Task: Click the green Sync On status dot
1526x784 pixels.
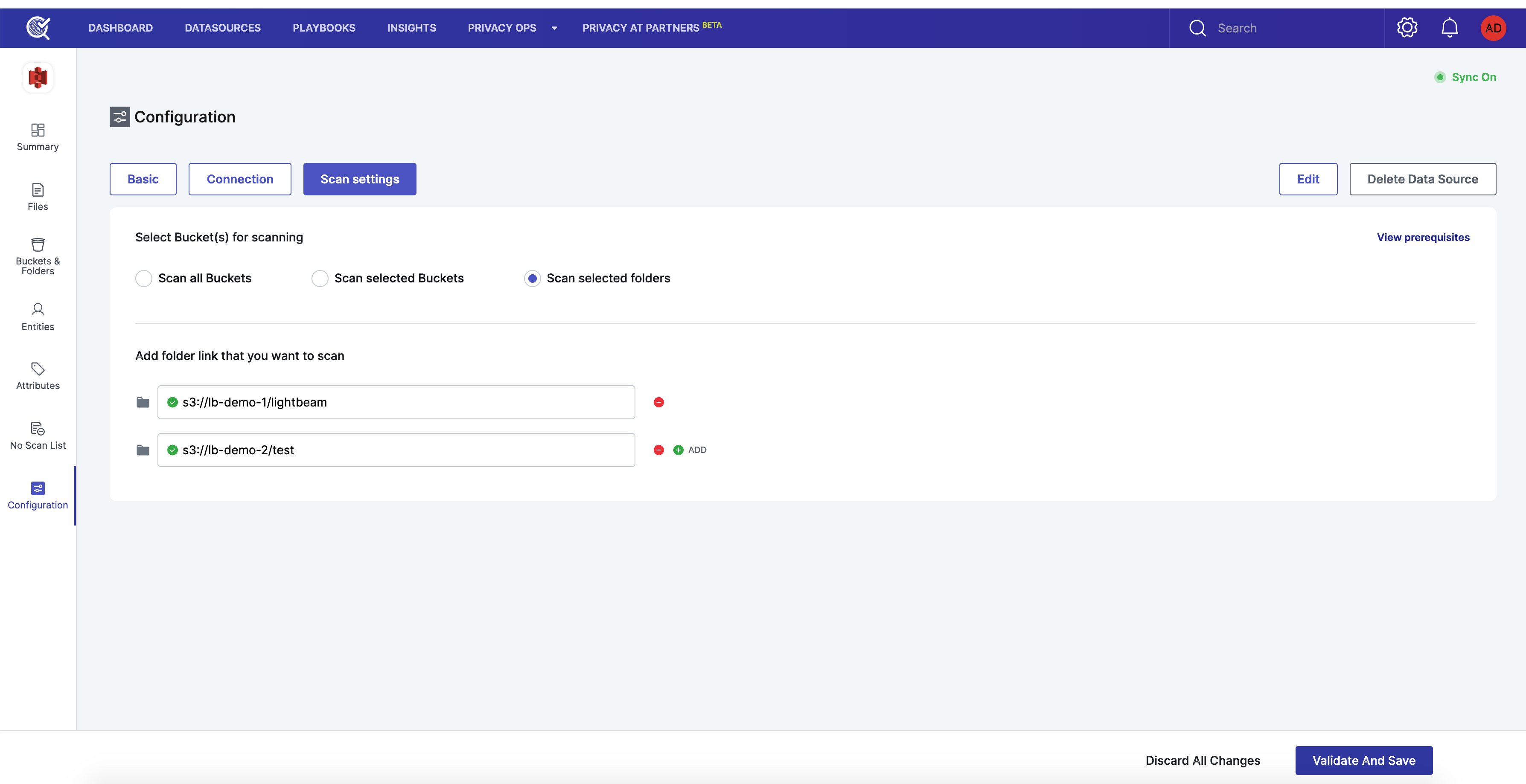Action: (1440, 77)
